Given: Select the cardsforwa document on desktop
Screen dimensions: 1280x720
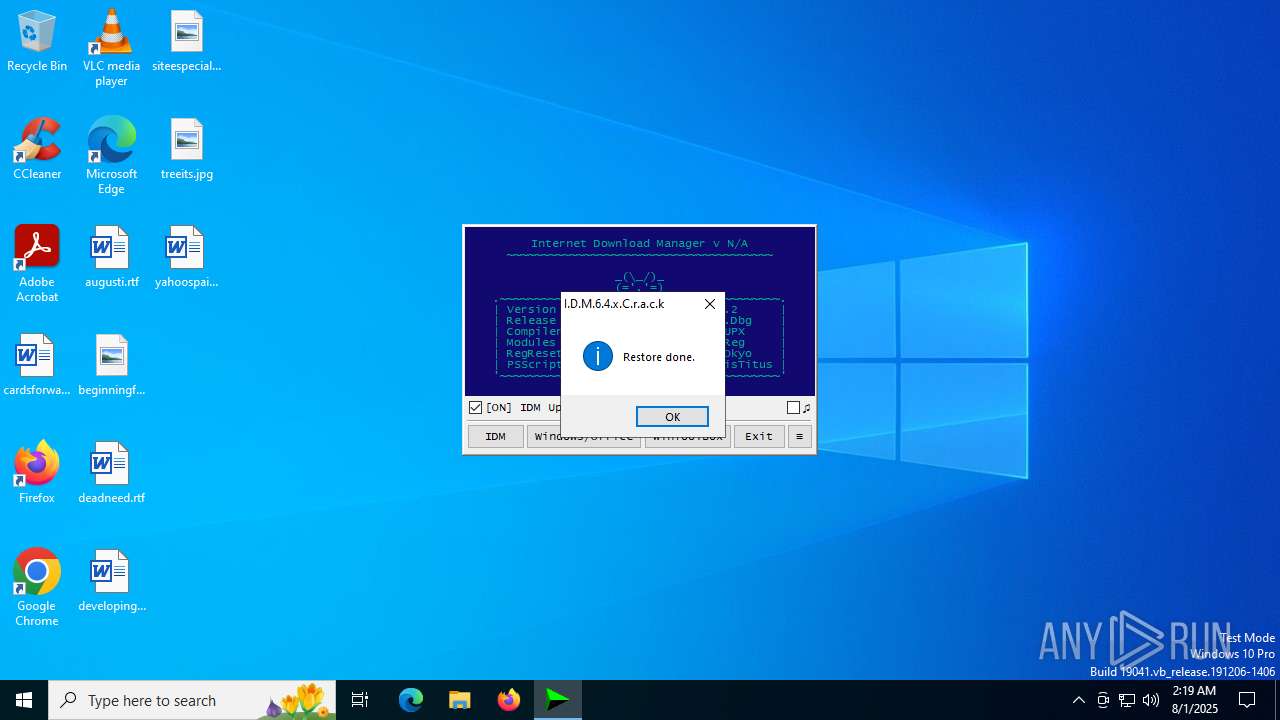Looking at the screenshot, I should pyautogui.click(x=37, y=365).
